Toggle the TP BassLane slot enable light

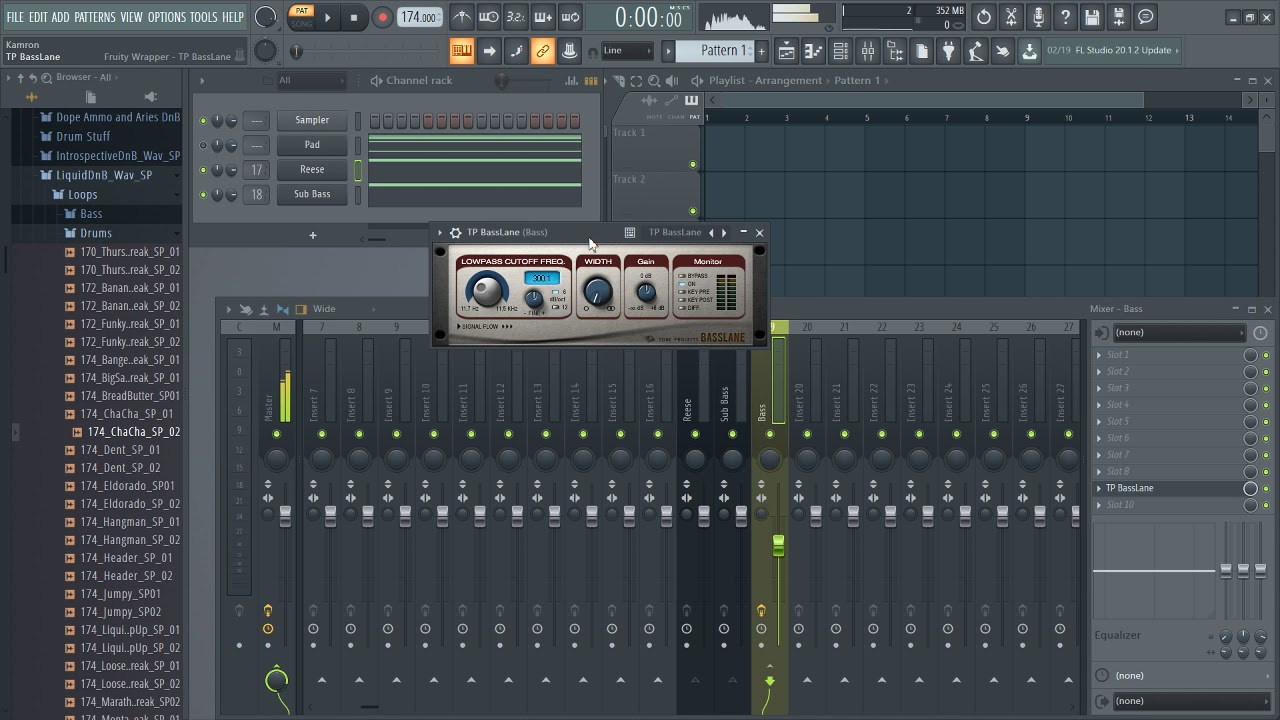(x=1266, y=488)
